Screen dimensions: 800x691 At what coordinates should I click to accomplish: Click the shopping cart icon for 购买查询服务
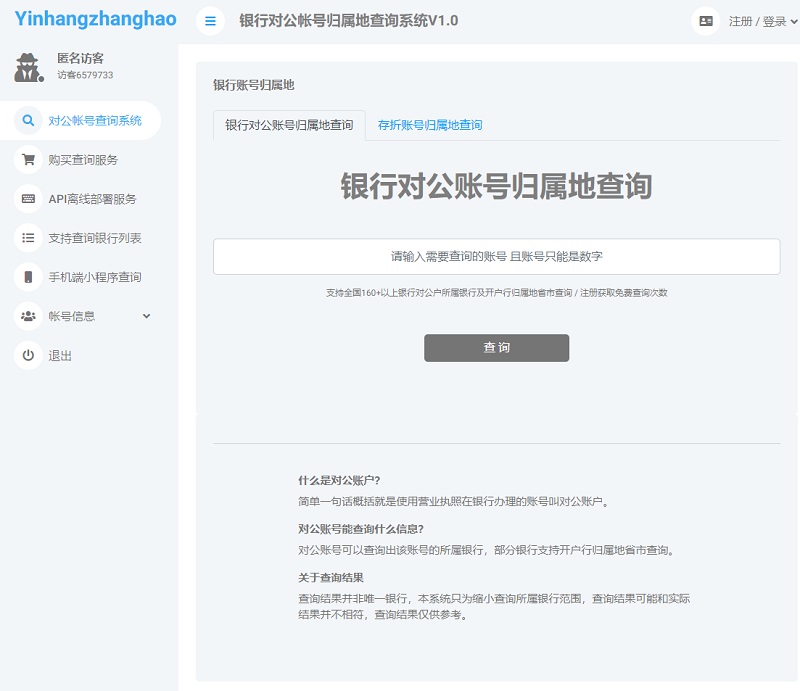[x=27, y=159]
